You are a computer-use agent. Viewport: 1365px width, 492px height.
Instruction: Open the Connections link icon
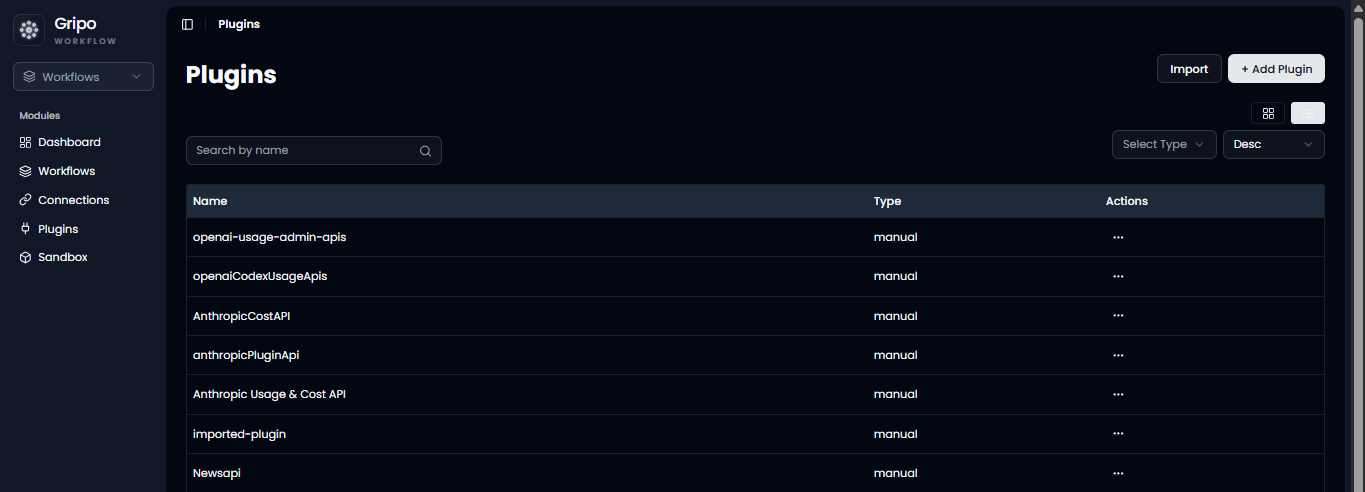click(x=26, y=200)
